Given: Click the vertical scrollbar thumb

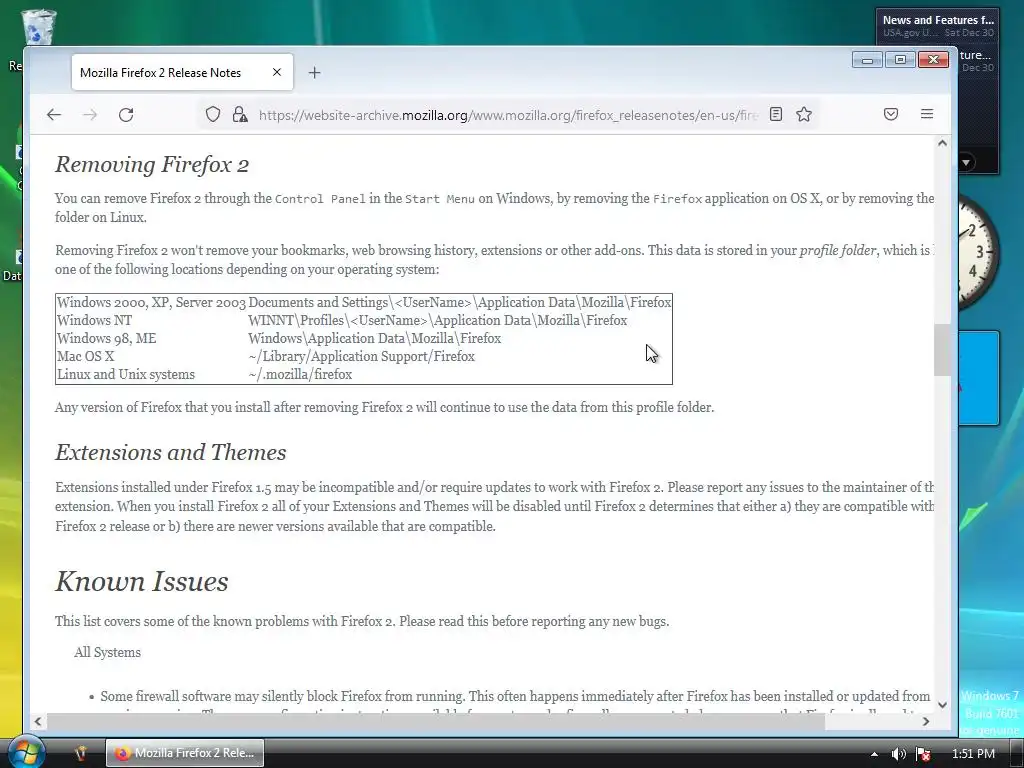Looking at the screenshot, I should tap(942, 350).
